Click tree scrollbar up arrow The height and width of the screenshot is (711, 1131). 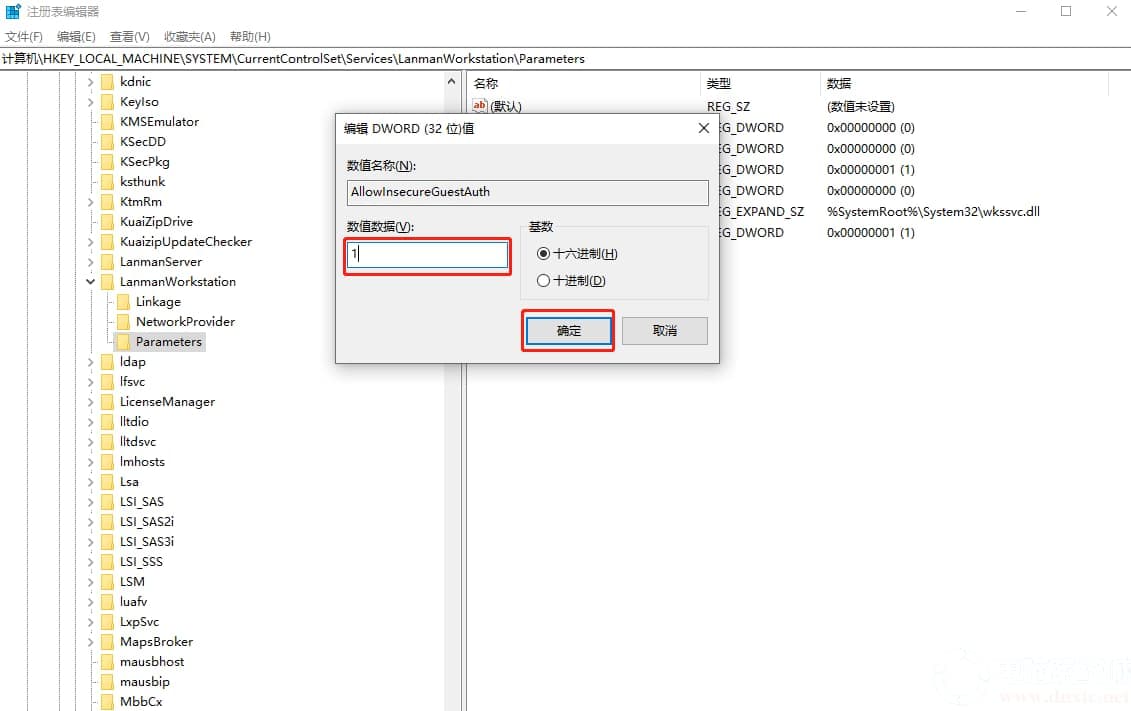click(452, 81)
